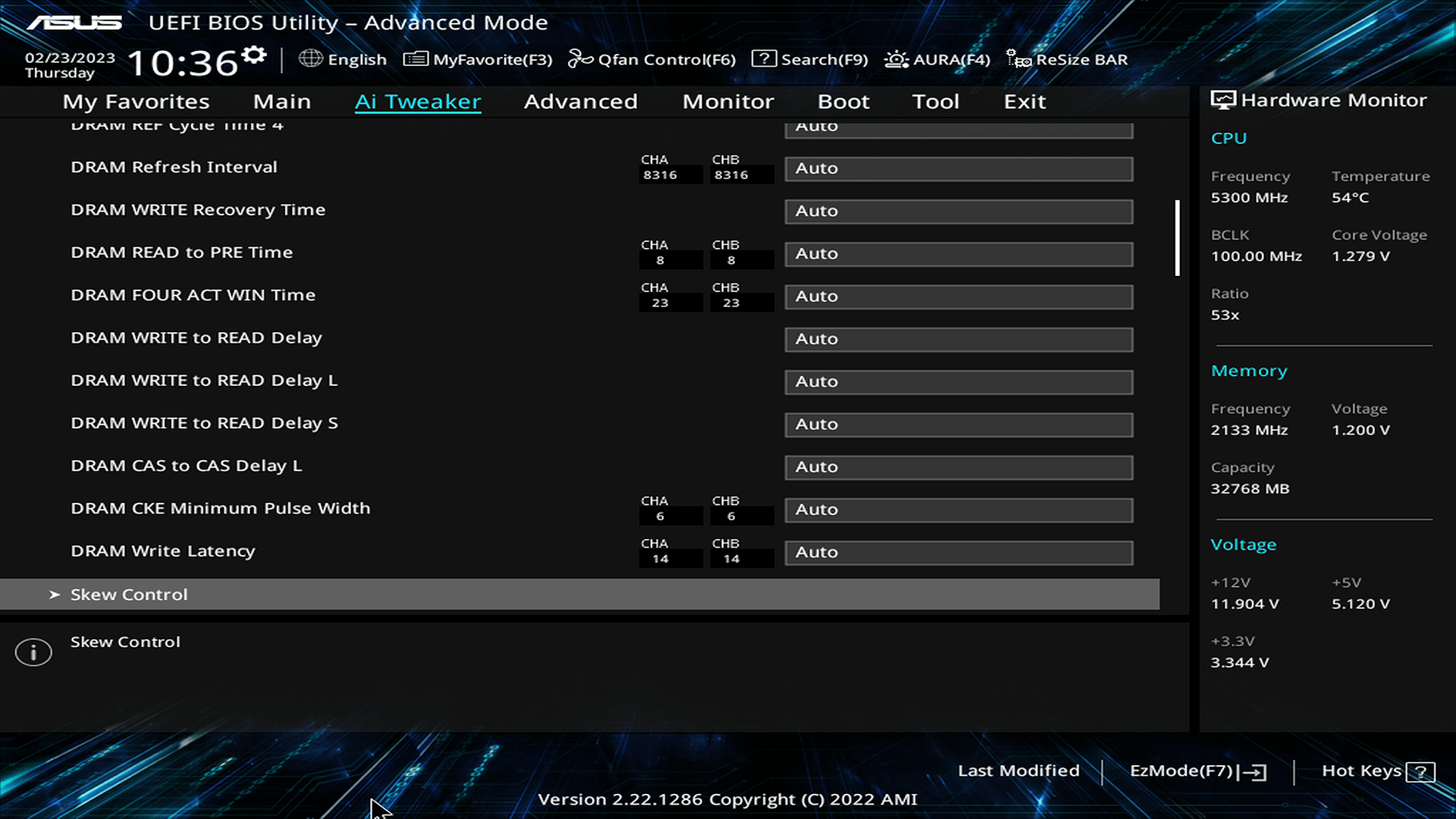Select DRAM FOUR ACT WIN Time field

coord(959,297)
